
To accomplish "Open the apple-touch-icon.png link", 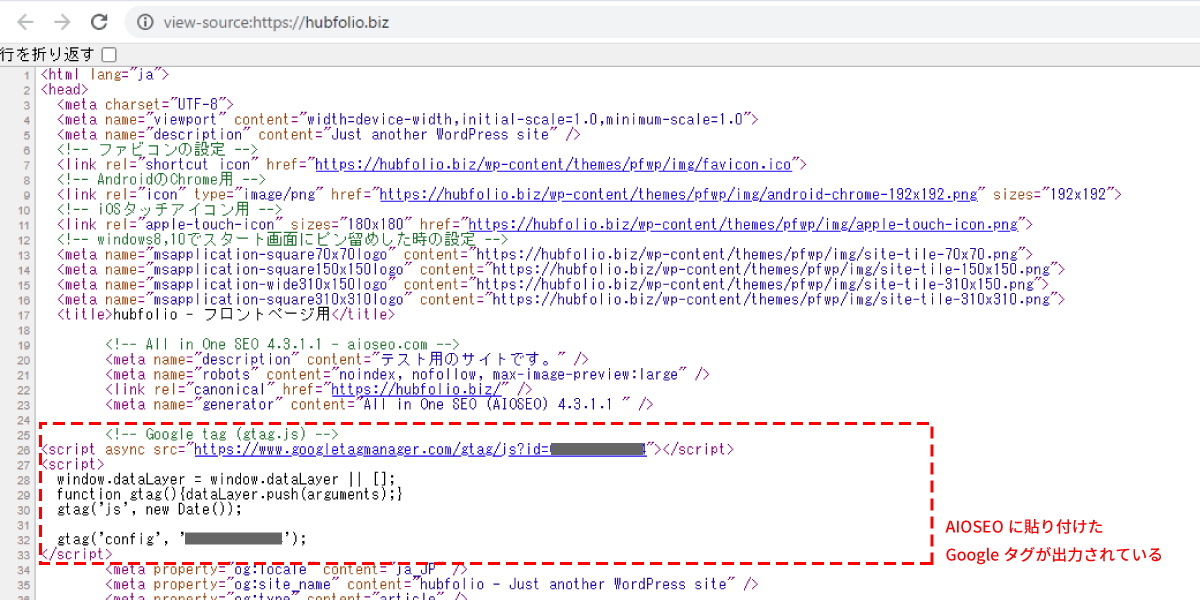I will tap(743, 224).
